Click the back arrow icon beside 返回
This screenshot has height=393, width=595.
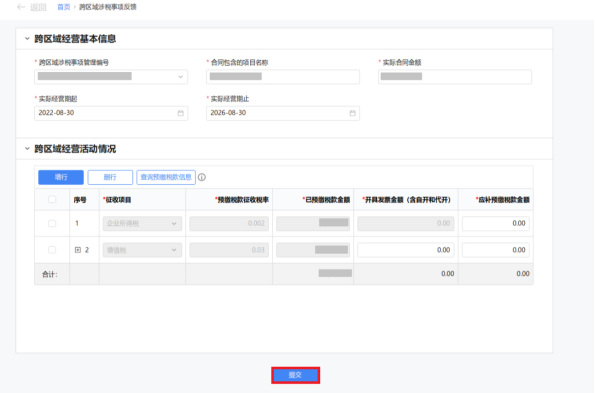[21, 7]
